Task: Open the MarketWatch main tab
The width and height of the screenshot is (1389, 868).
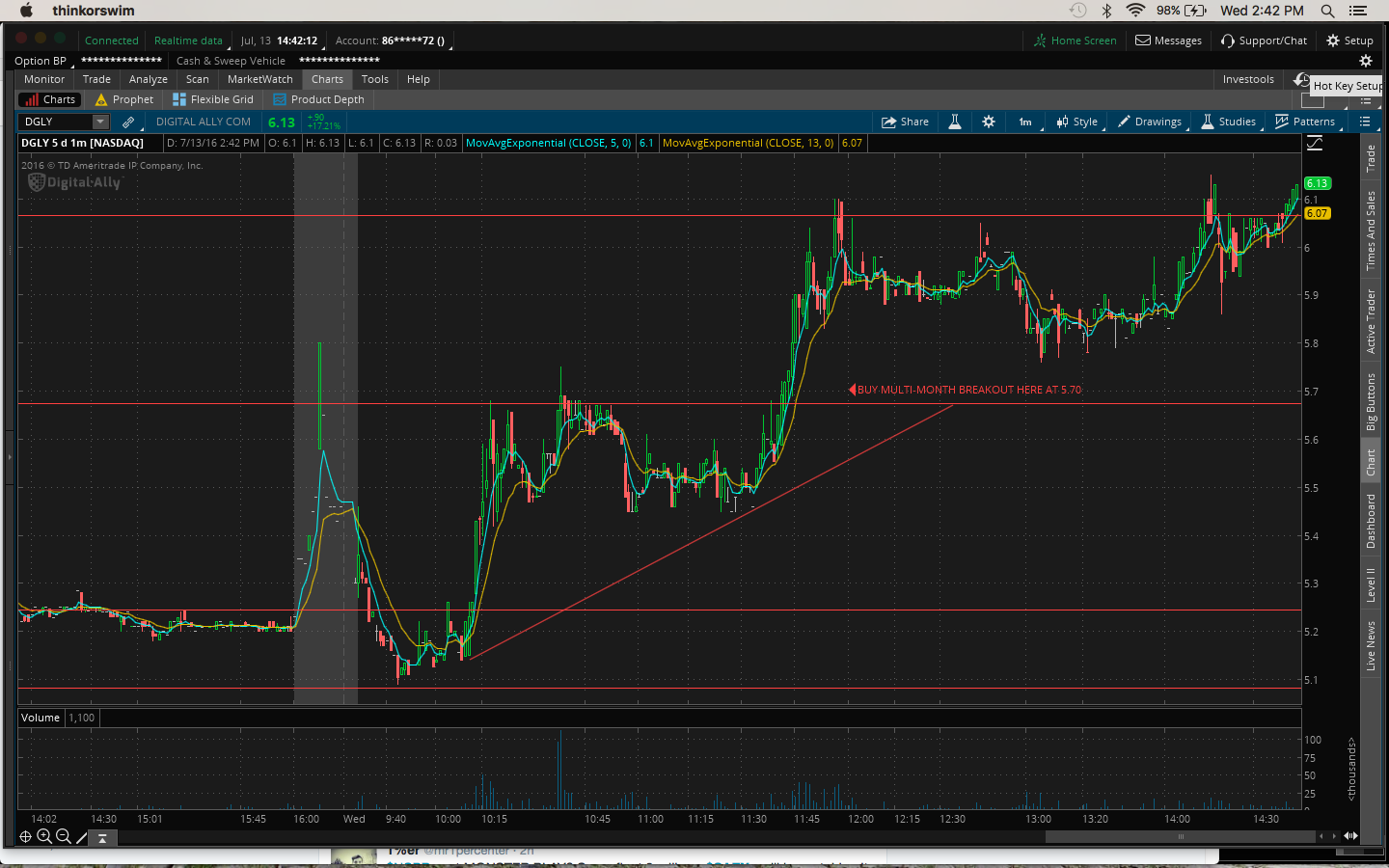Action: click(x=260, y=79)
